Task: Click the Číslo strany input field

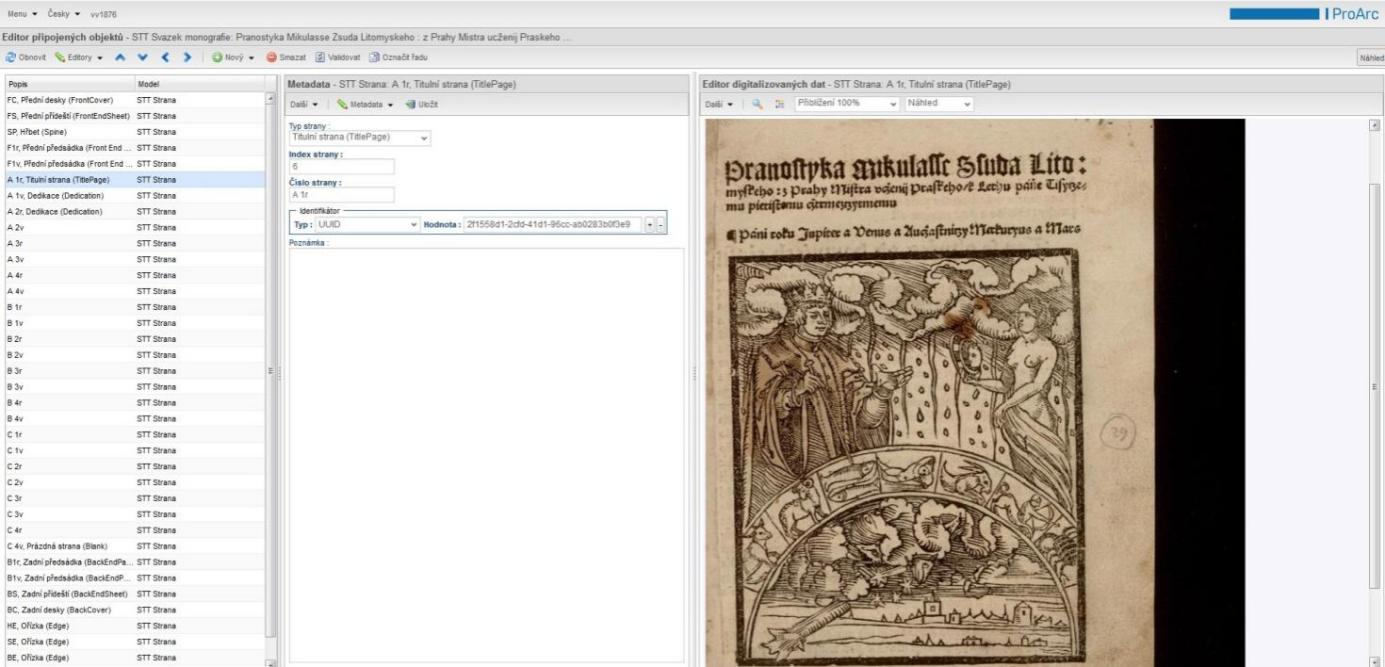Action: pyautogui.click(x=342, y=195)
